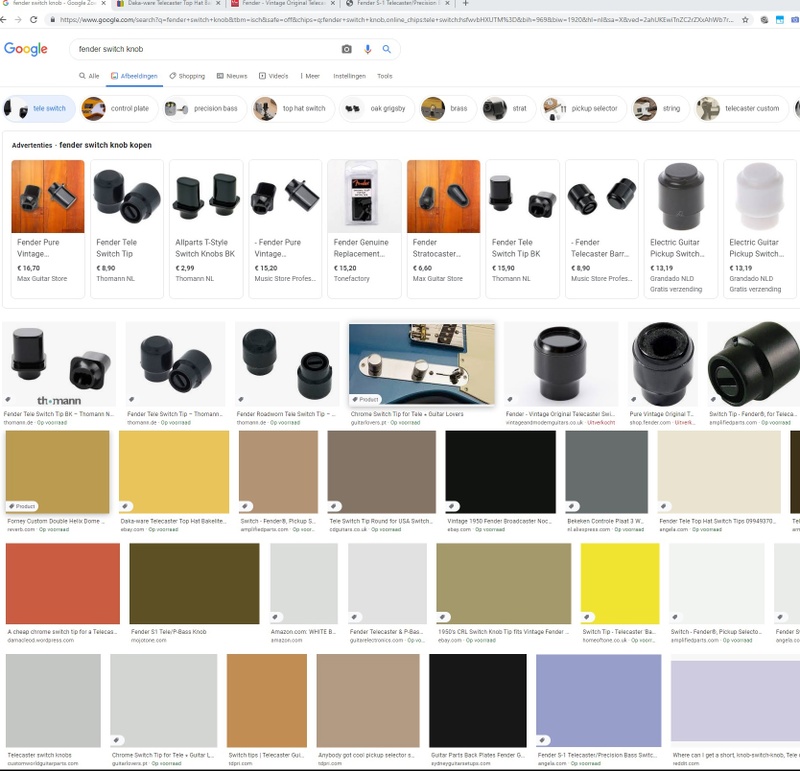Click 'Where can I get a short knob-switch-knob' reddit title
Viewport: 800px width, 771px height.
[735, 755]
